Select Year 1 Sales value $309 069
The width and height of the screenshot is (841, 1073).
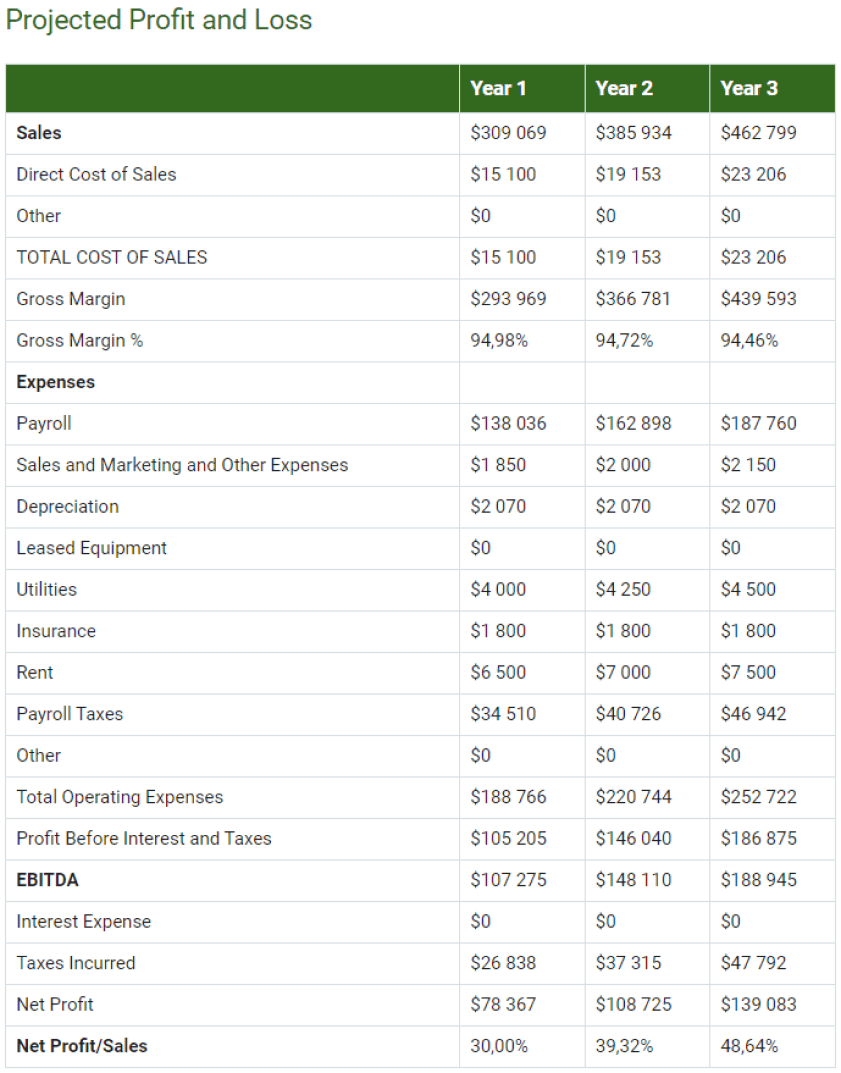[508, 133]
